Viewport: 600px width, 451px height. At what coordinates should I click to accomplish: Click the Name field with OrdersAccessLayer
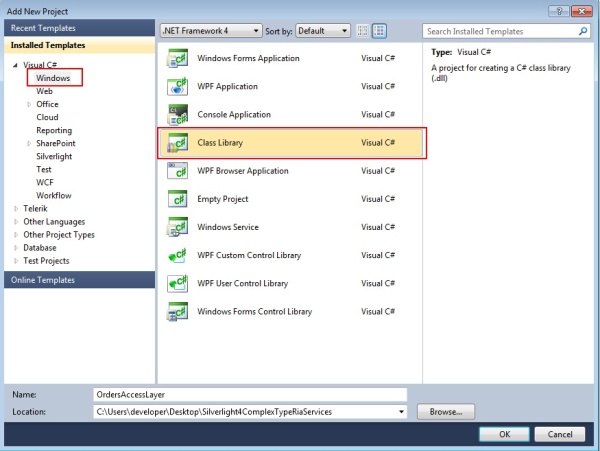[x=250, y=395]
